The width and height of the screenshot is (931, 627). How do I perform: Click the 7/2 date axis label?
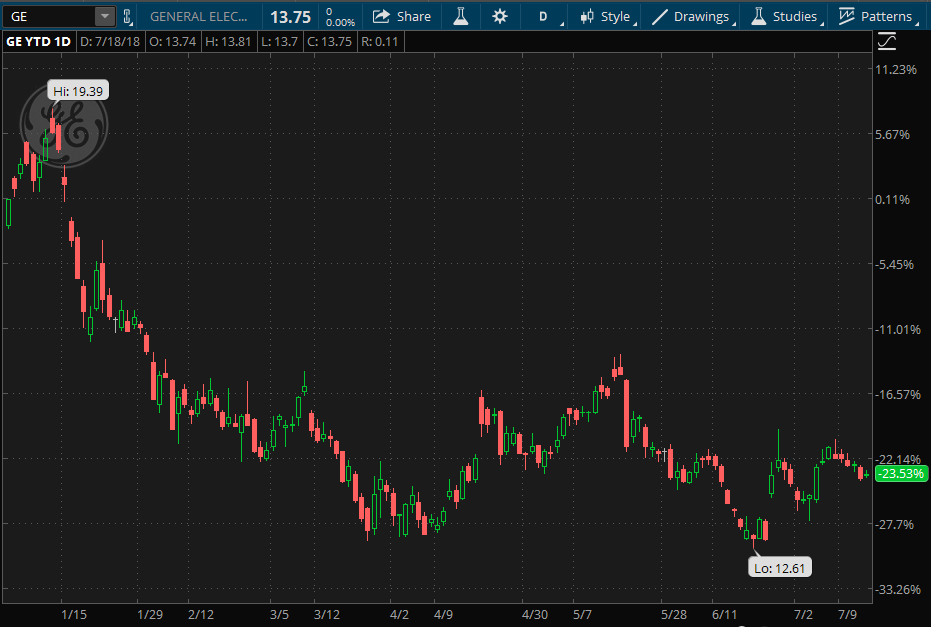point(803,615)
